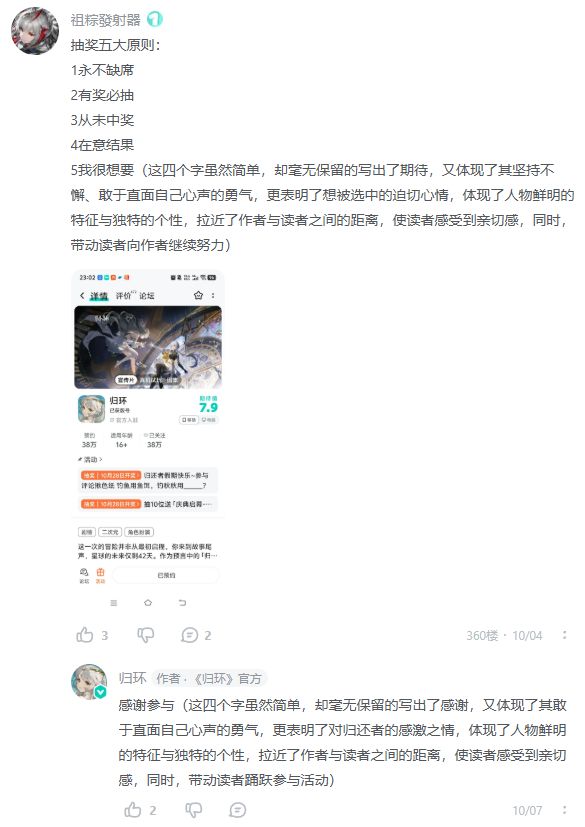Tap the 评价 tab in the screenshot
The height and width of the screenshot is (827, 585).
(124, 296)
